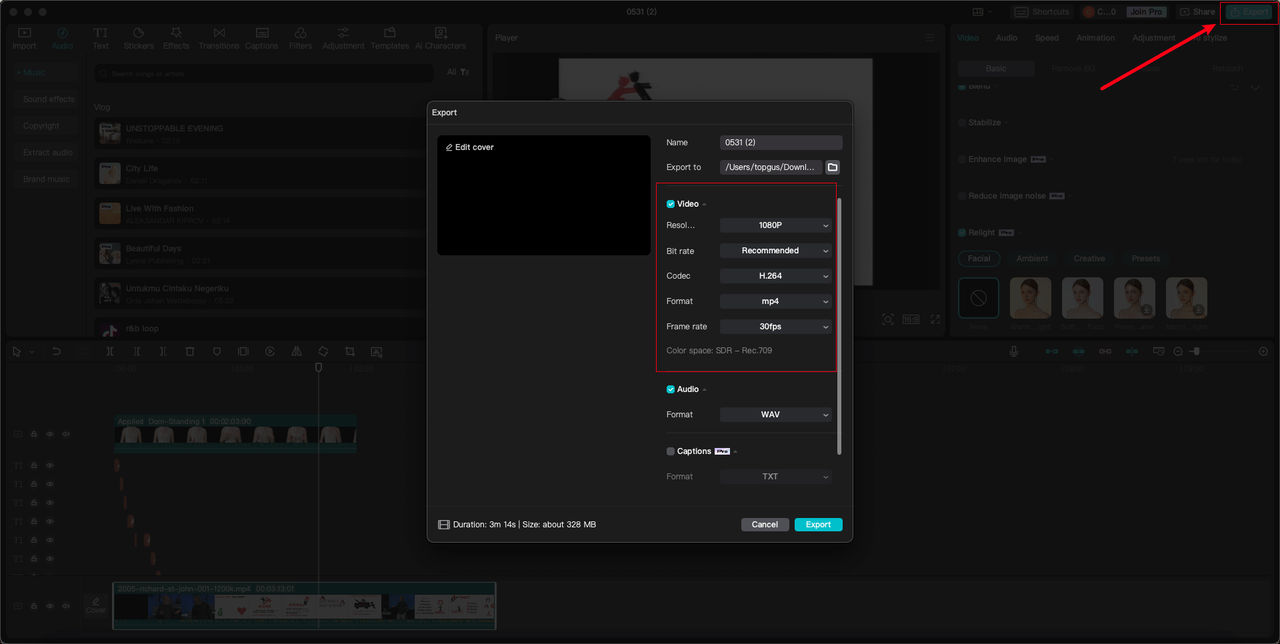Viewport: 1280px width, 644px height.
Task: Open the Templates panel icon
Action: click(390, 33)
